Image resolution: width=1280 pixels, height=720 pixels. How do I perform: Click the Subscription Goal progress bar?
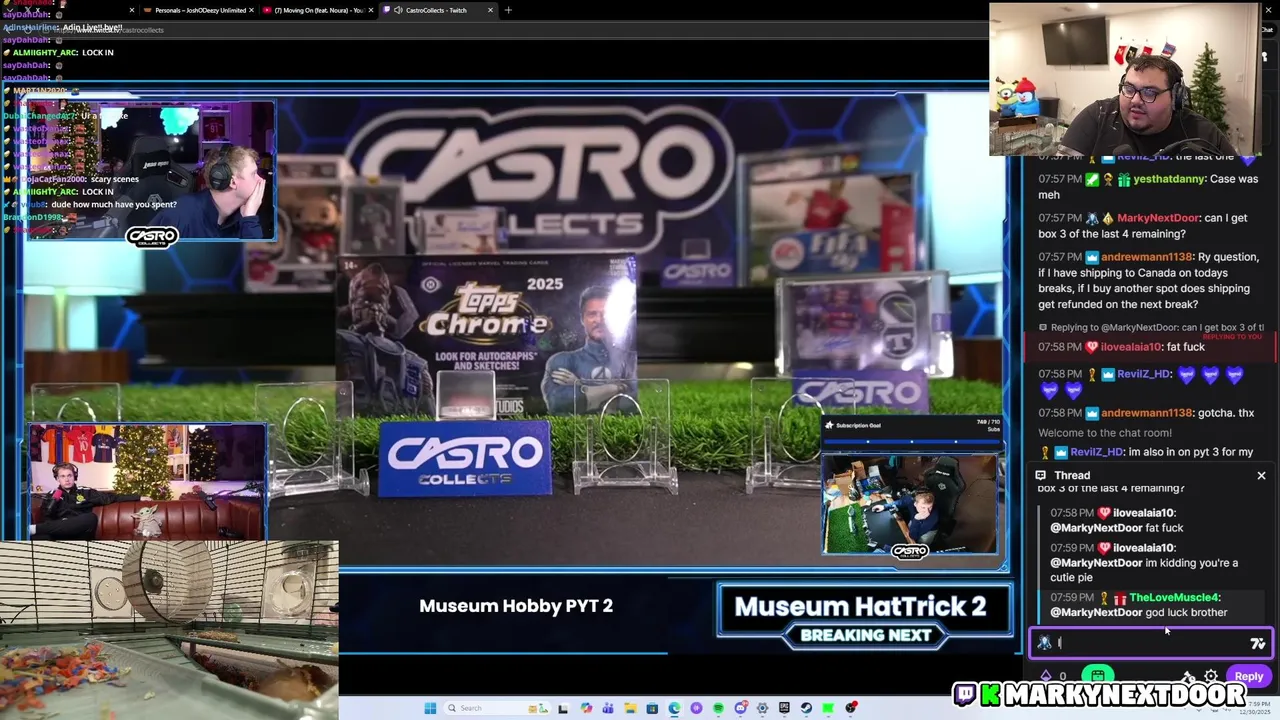(x=912, y=441)
